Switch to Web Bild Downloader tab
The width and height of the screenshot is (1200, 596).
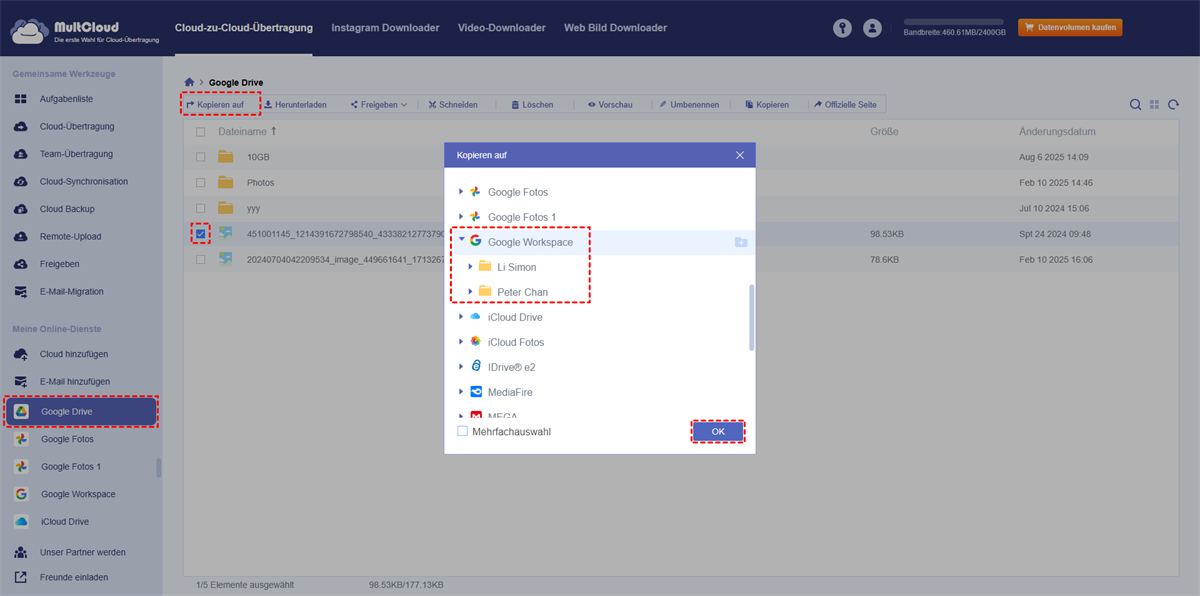615,28
